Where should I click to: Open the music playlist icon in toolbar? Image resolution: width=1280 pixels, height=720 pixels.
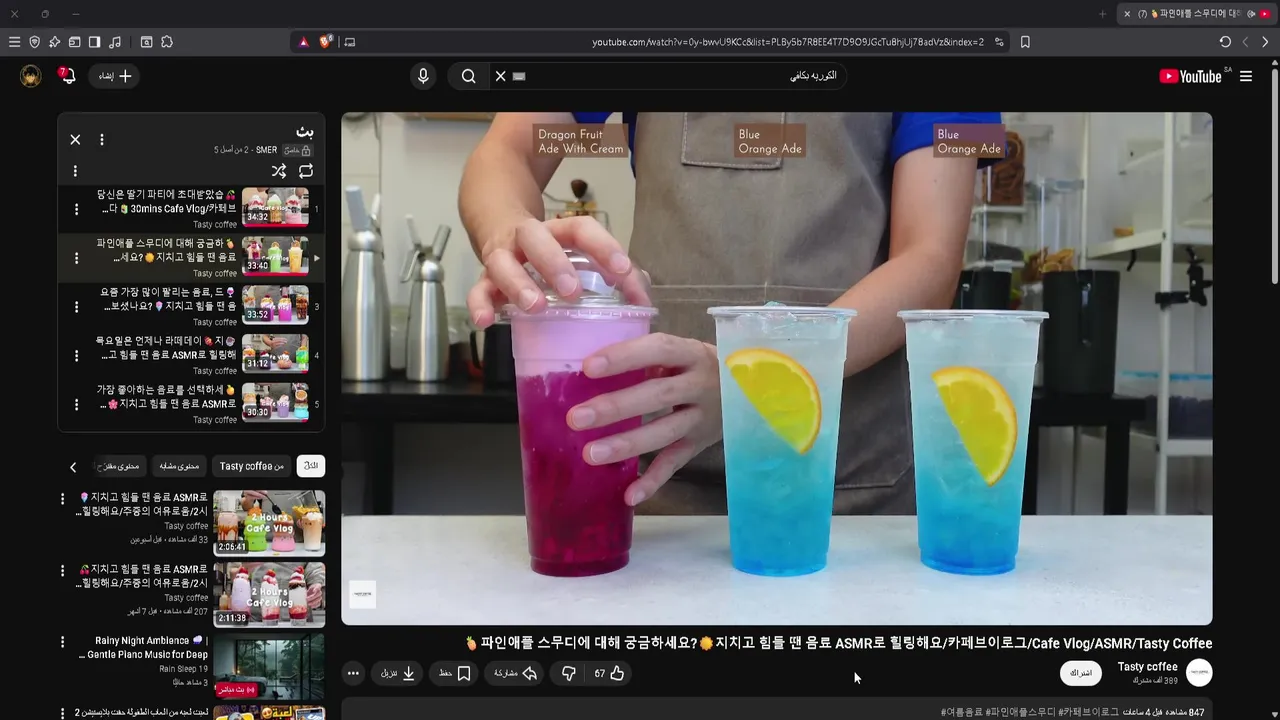pyautogui.click(x=115, y=42)
